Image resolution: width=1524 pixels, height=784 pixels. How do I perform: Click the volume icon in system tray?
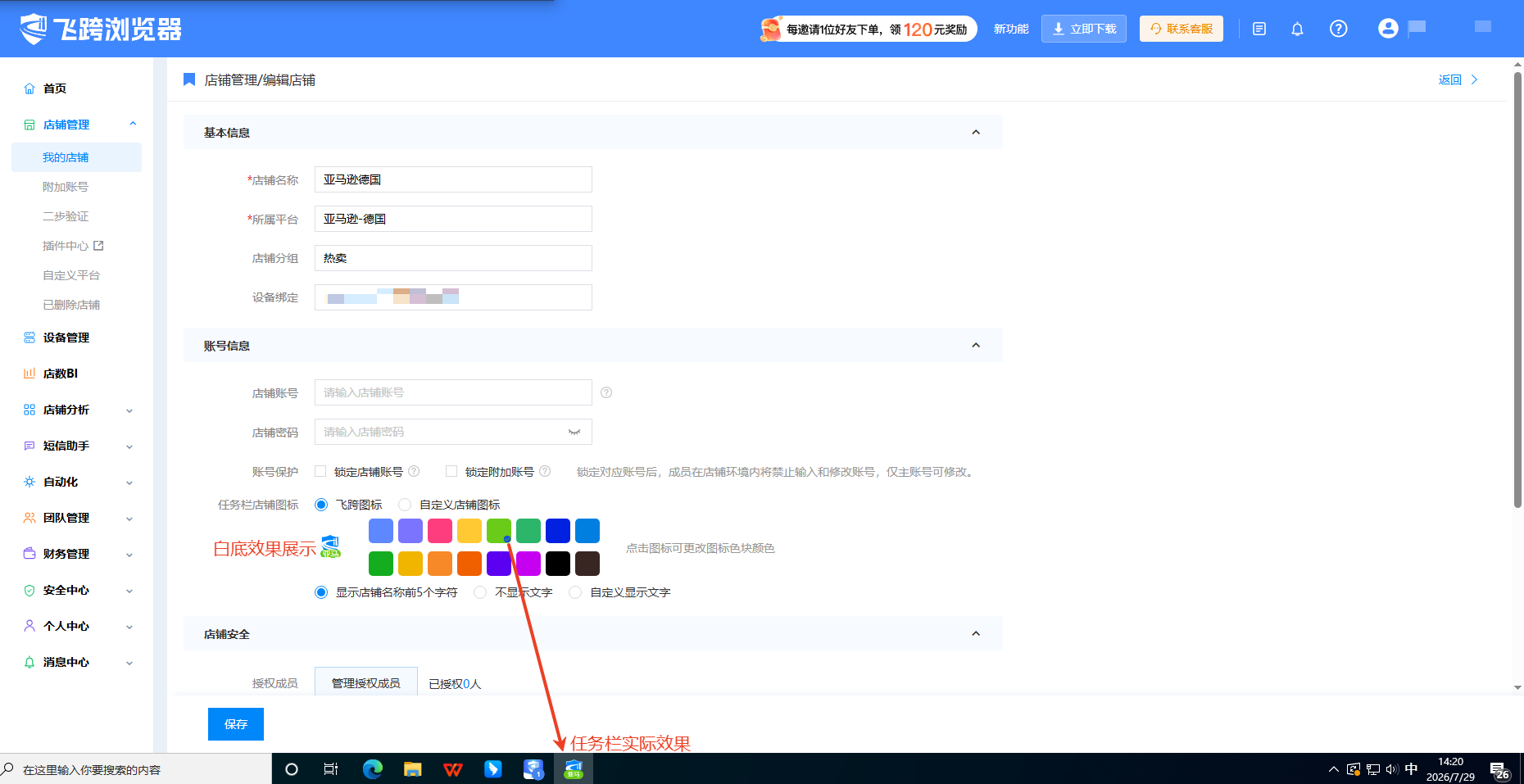(1391, 769)
